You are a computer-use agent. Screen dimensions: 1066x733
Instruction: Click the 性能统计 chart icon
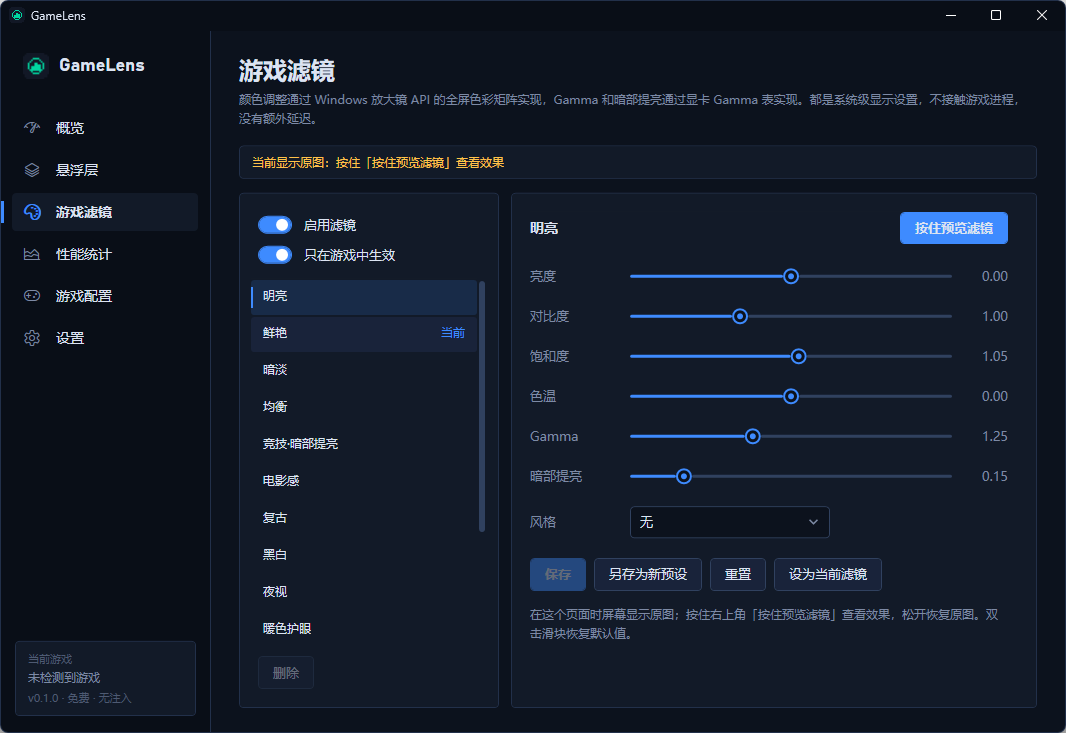click(x=32, y=254)
